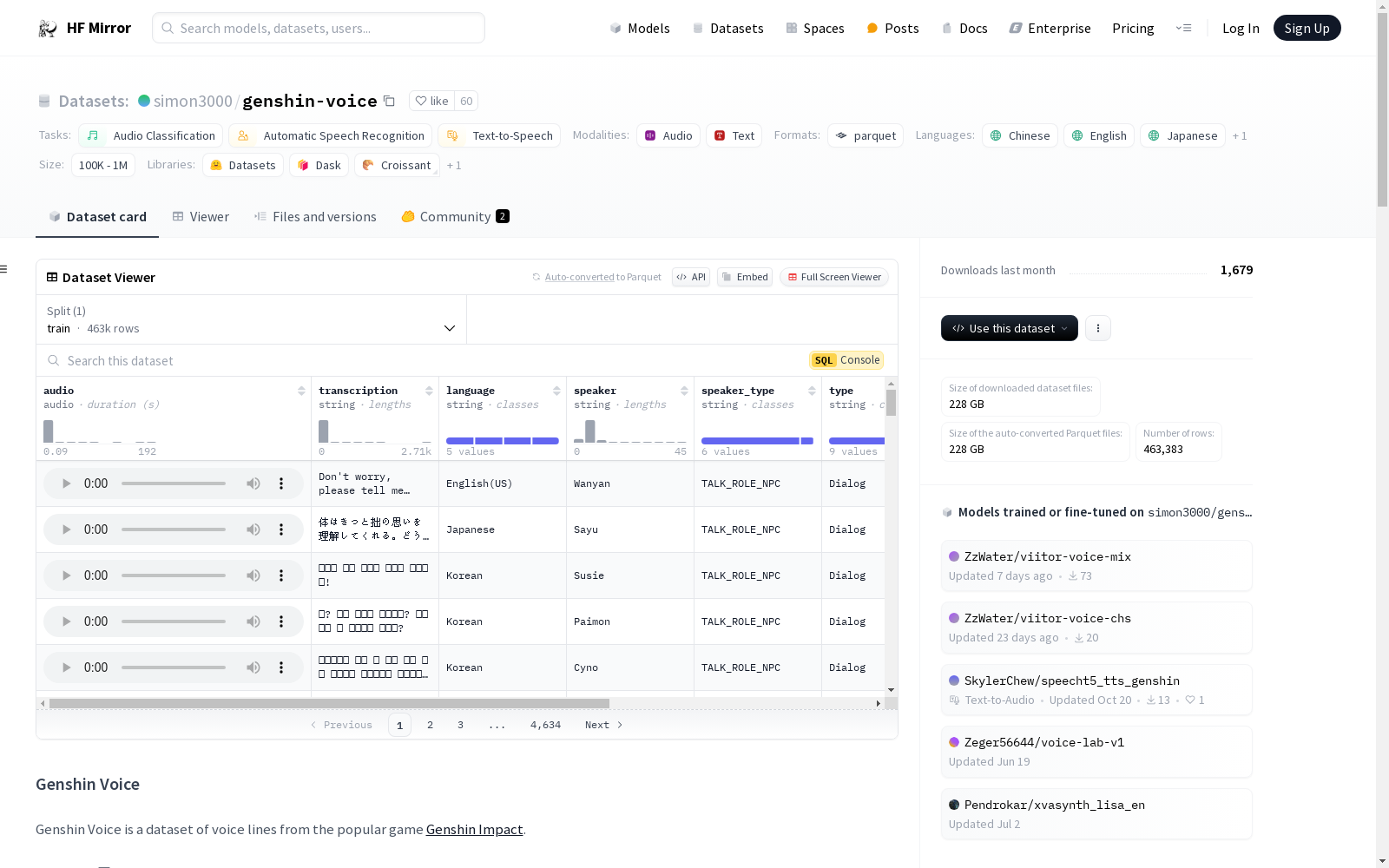Expand the Split train dropdown
This screenshot has width=1389, height=868.
point(251,319)
